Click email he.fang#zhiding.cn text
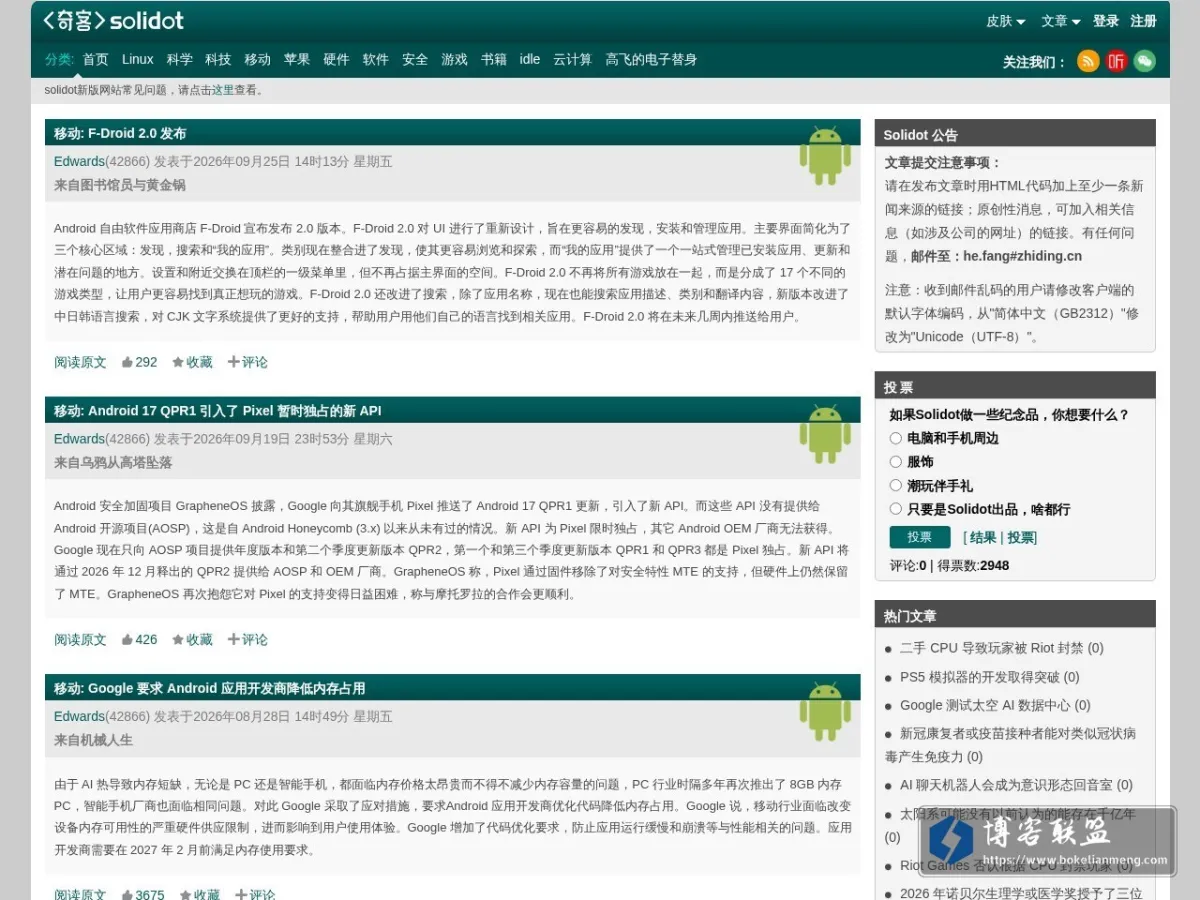Screen dimensions: 1200x900 click(x=1023, y=256)
